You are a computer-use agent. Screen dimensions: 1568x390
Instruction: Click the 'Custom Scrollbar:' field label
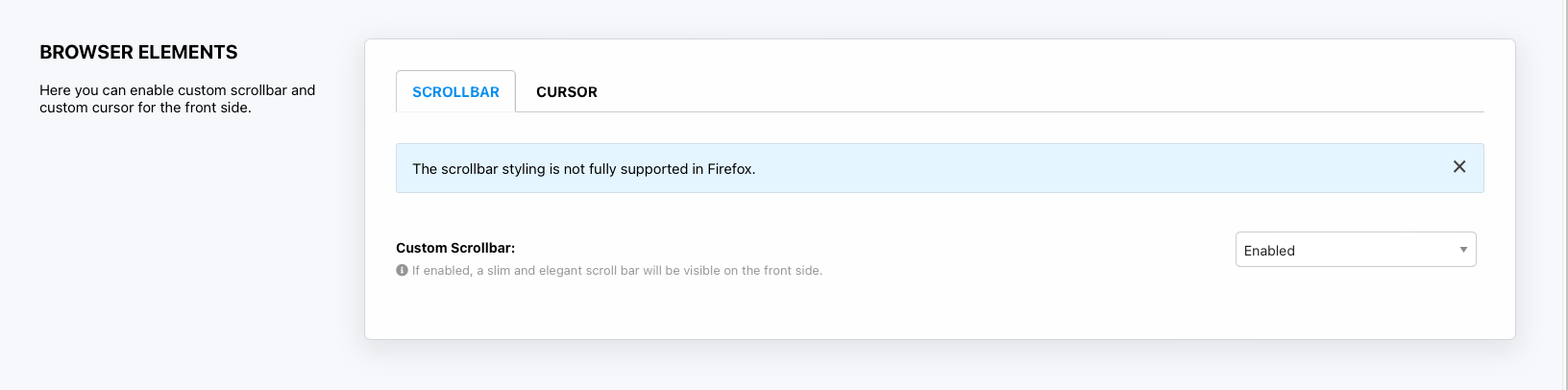coord(455,248)
